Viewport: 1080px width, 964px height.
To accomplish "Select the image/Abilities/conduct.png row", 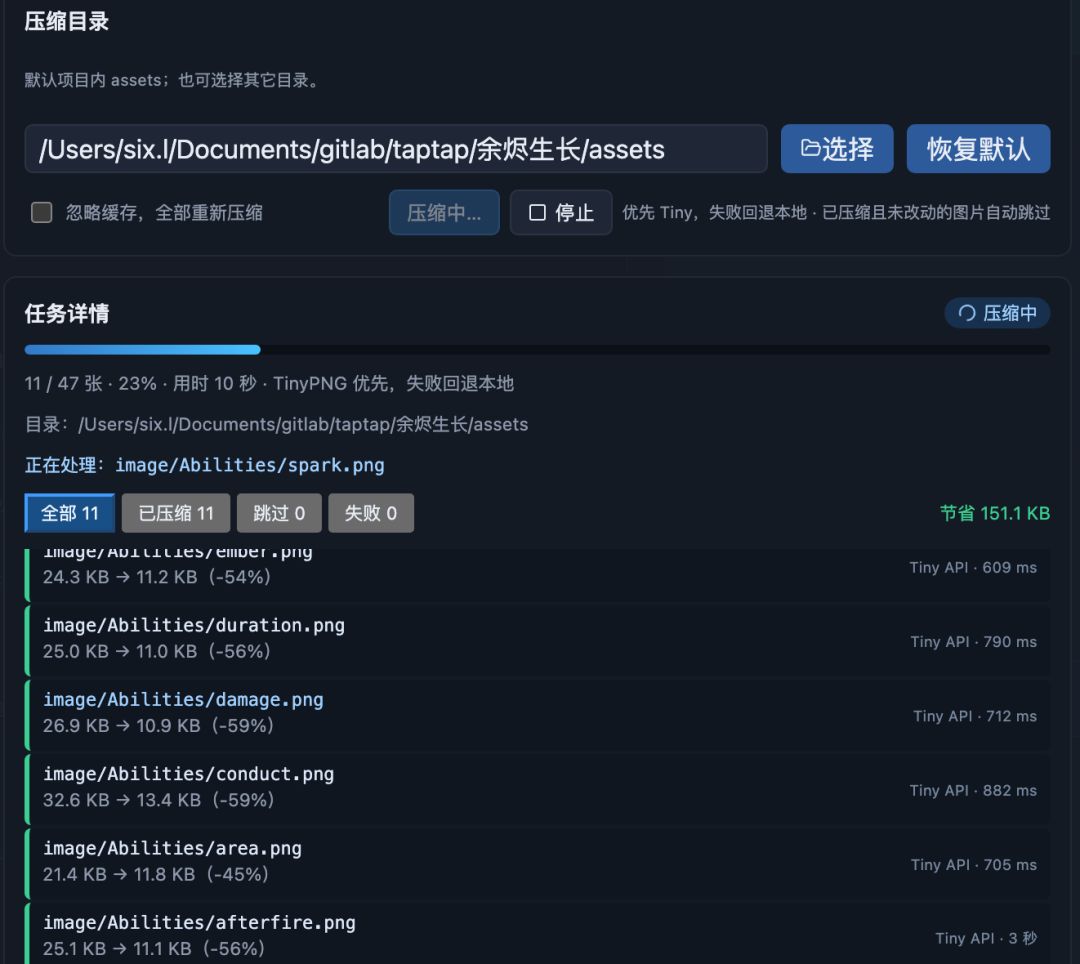I will click(537, 789).
